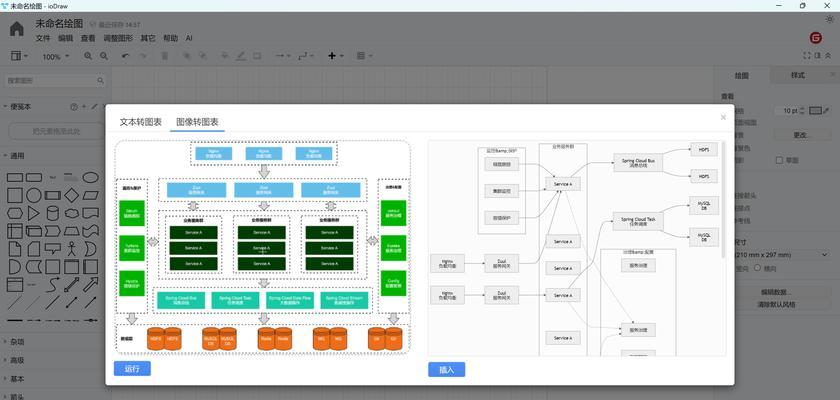Click the 插入 insert button
Image resolution: width=840 pixels, height=400 pixels.
point(446,369)
